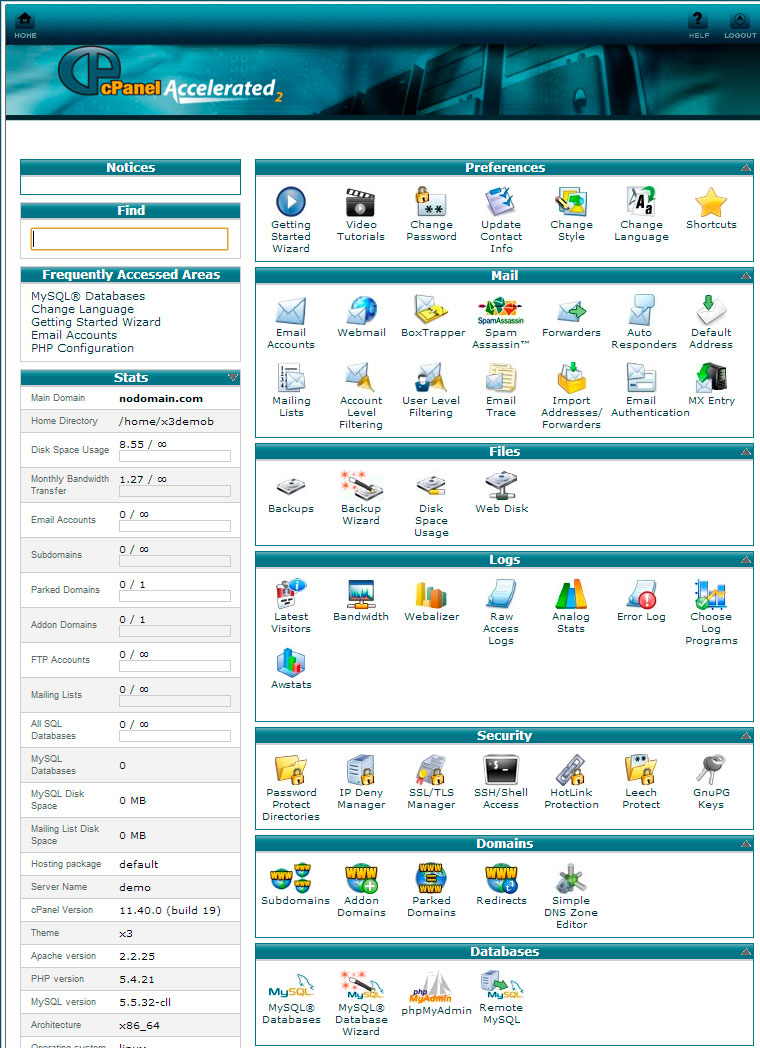Log out via Logout button
The width and height of the screenshot is (760, 1048).
[739, 25]
